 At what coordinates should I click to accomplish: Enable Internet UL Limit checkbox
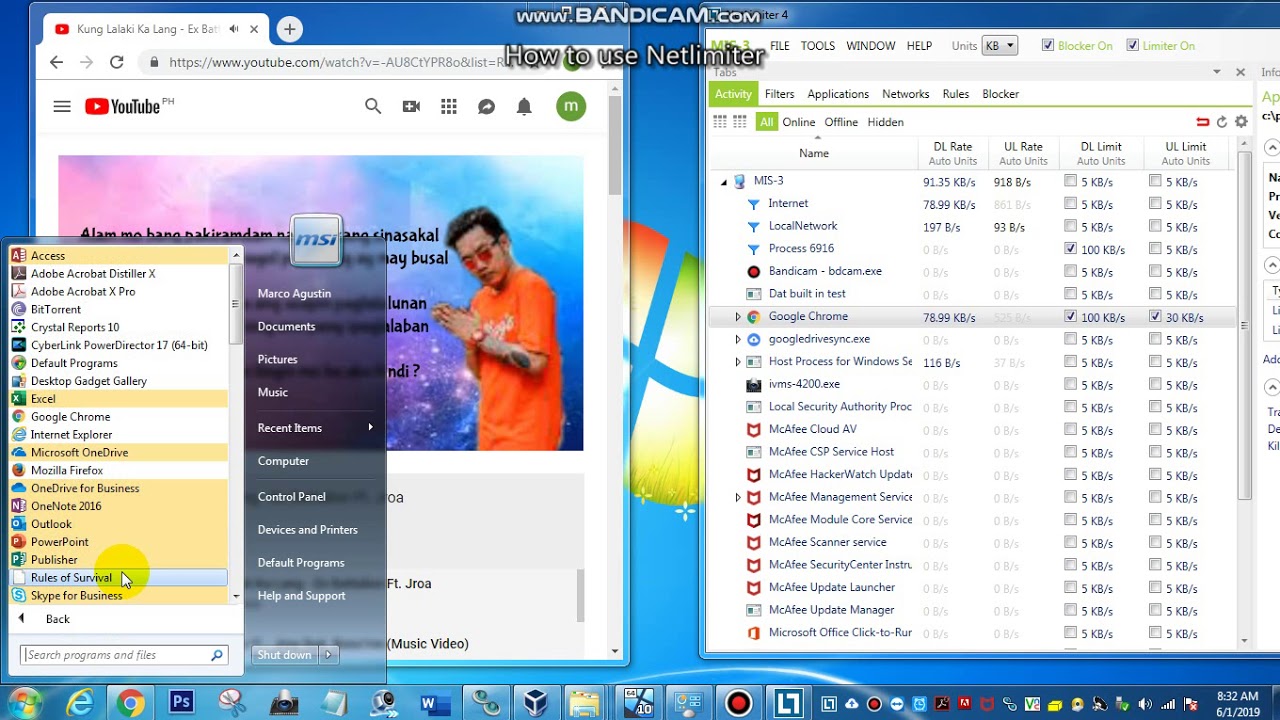pyautogui.click(x=1155, y=204)
